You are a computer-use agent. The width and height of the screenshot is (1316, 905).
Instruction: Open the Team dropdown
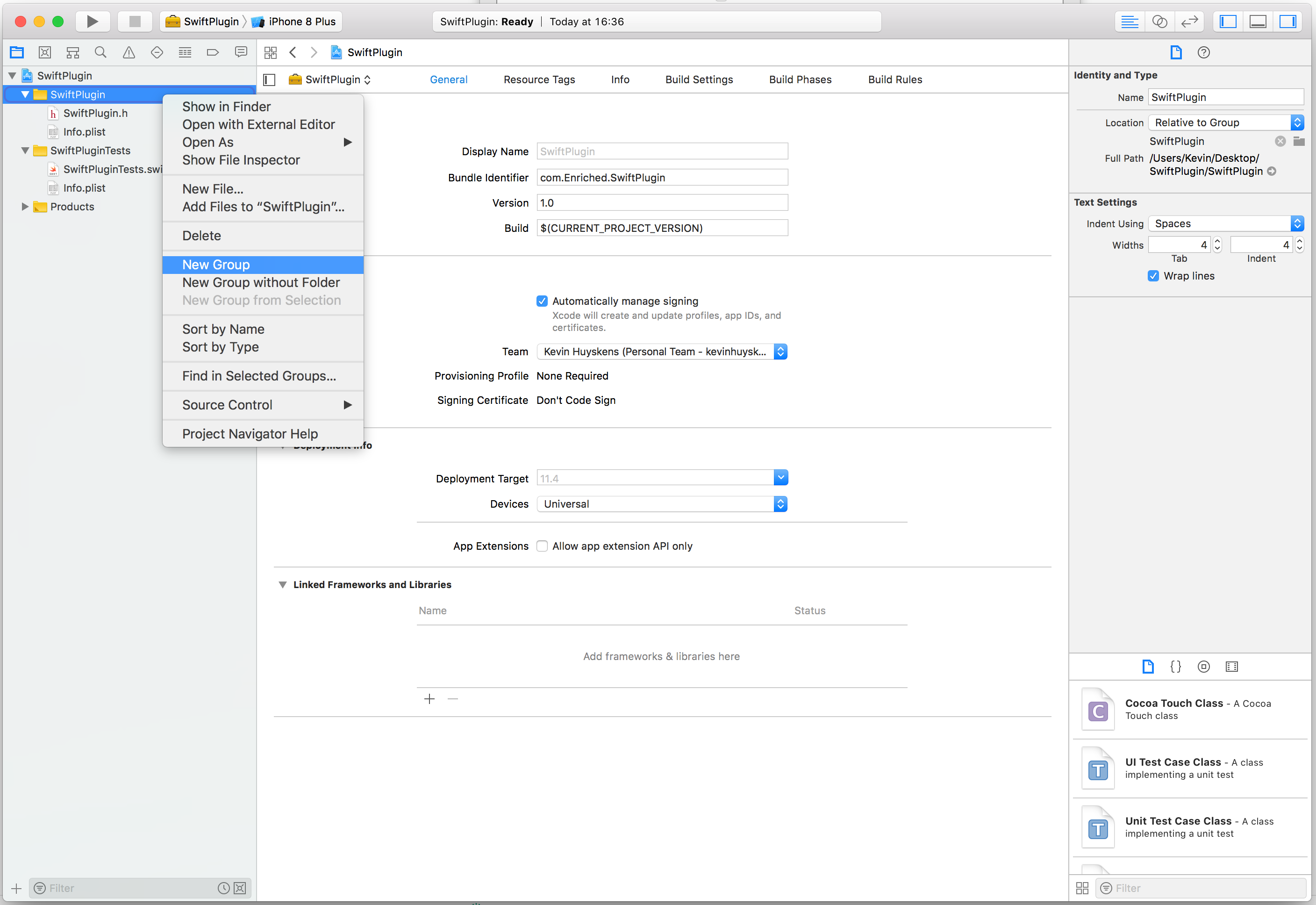pos(661,352)
